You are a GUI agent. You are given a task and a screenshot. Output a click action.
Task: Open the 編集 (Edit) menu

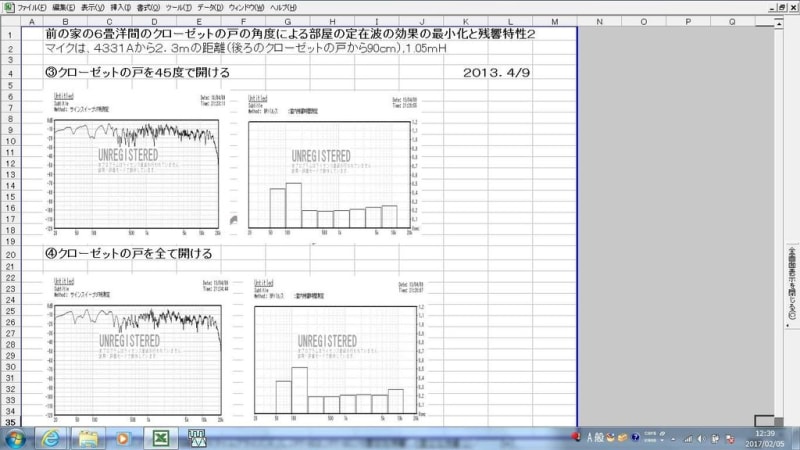[x=64, y=8]
